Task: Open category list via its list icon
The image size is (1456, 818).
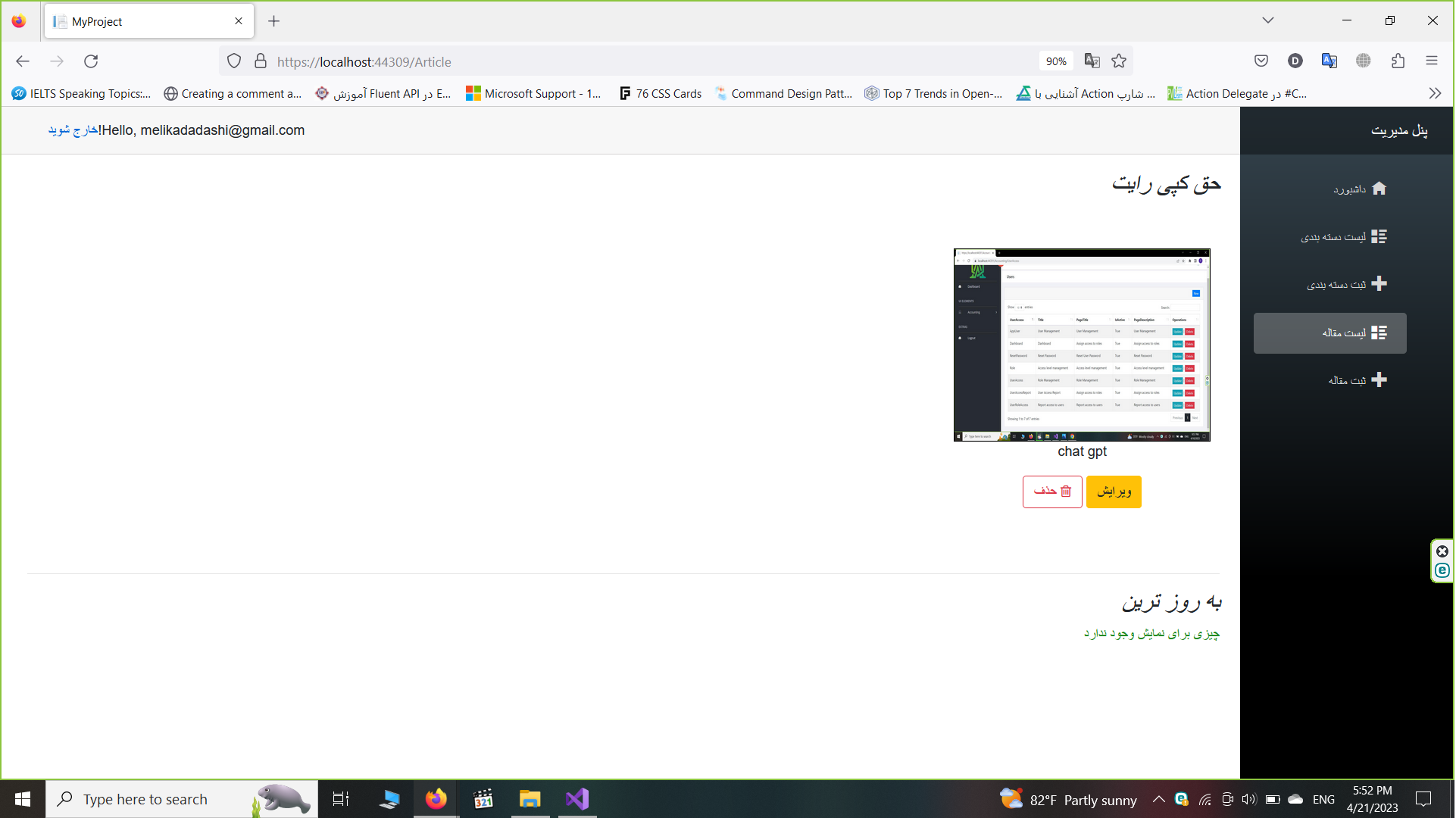Action: coord(1380,236)
